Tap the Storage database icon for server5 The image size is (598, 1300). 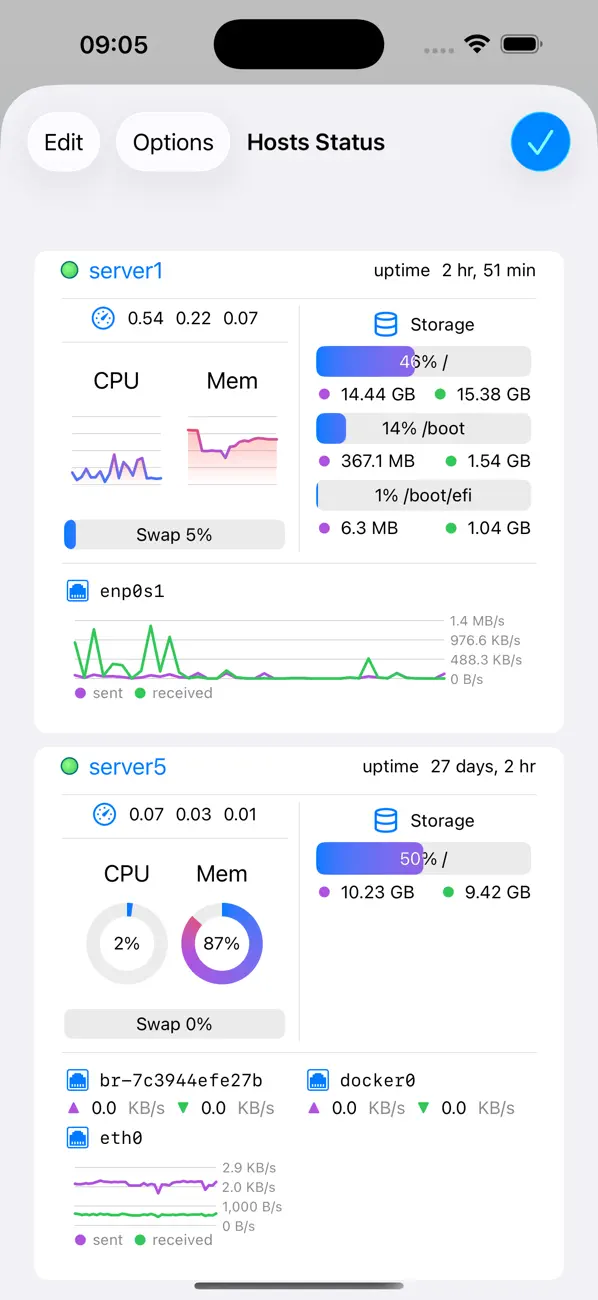[x=385, y=820]
